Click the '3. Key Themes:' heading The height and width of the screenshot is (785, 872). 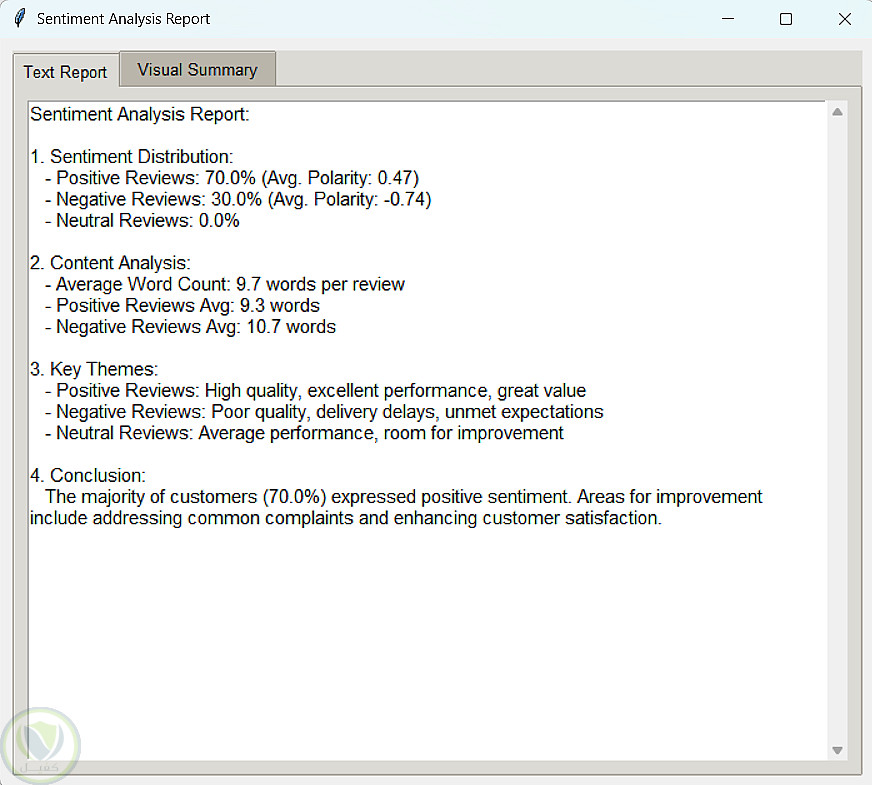tap(94, 369)
